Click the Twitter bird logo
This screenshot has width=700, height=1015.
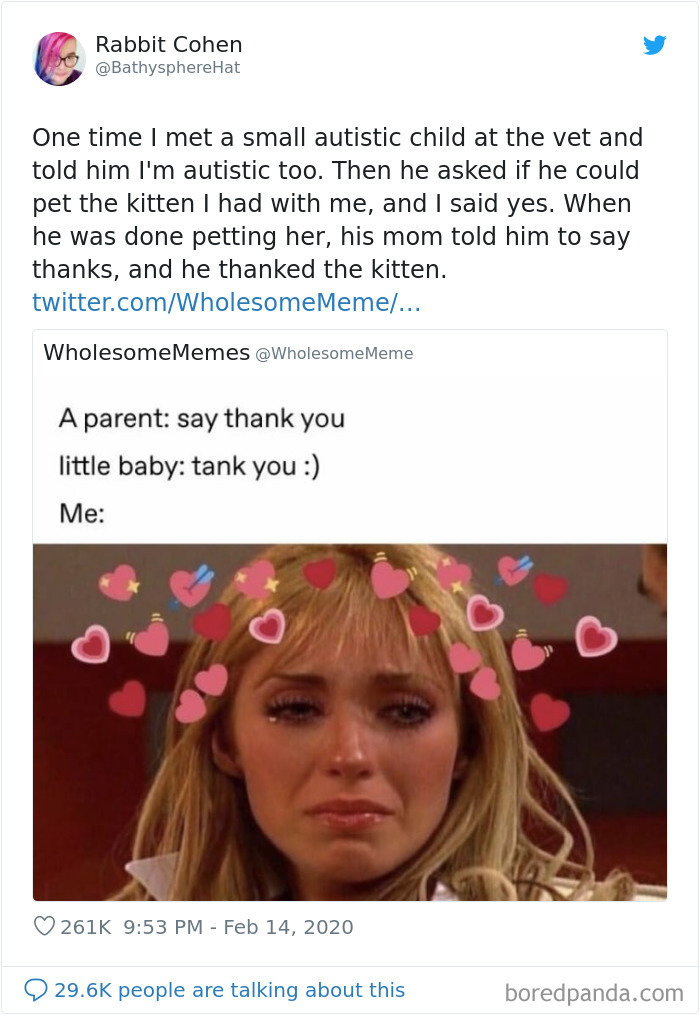tap(655, 46)
